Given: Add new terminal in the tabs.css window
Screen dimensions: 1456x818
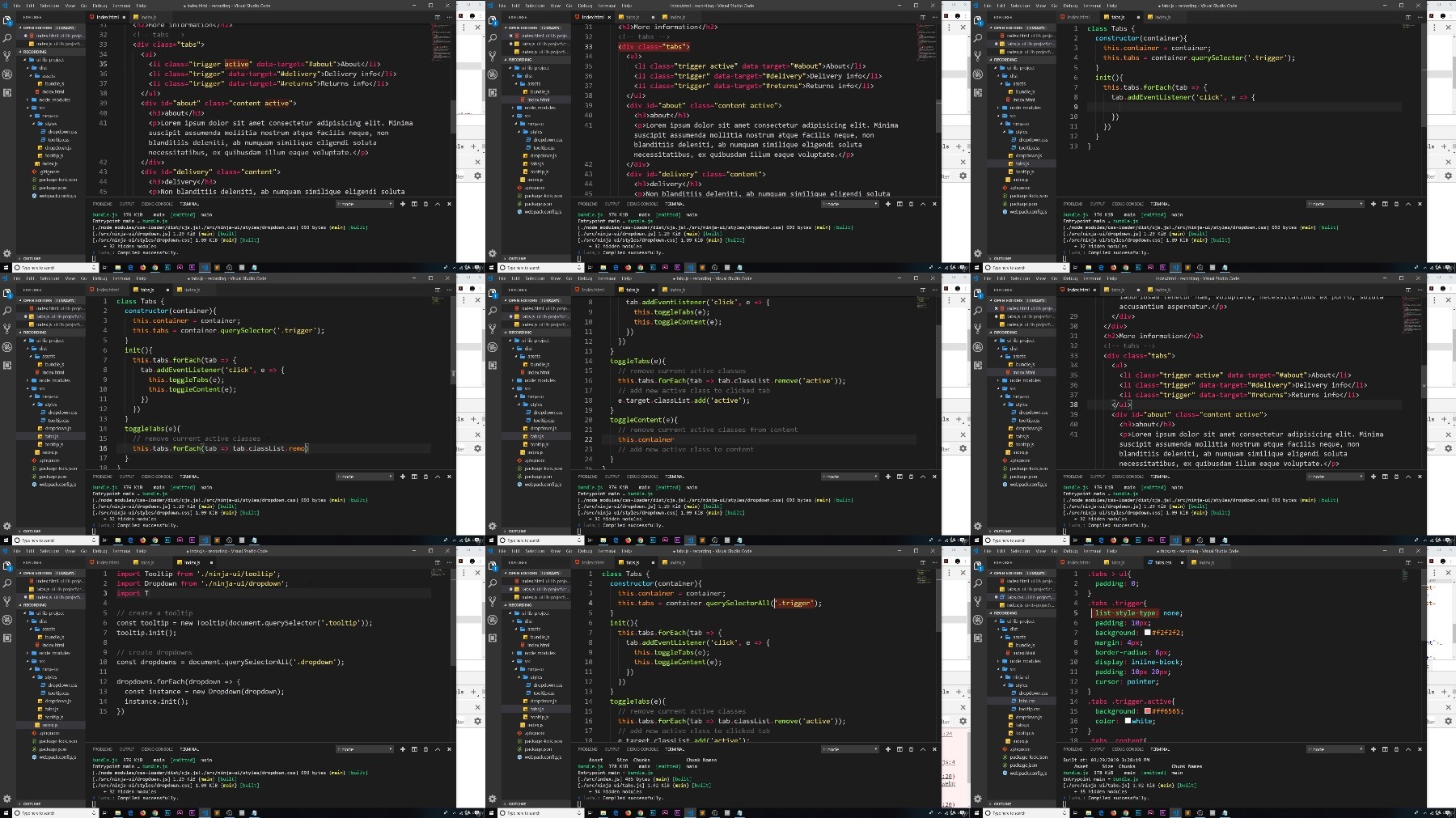Looking at the screenshot, I should tap(1373, 749).
